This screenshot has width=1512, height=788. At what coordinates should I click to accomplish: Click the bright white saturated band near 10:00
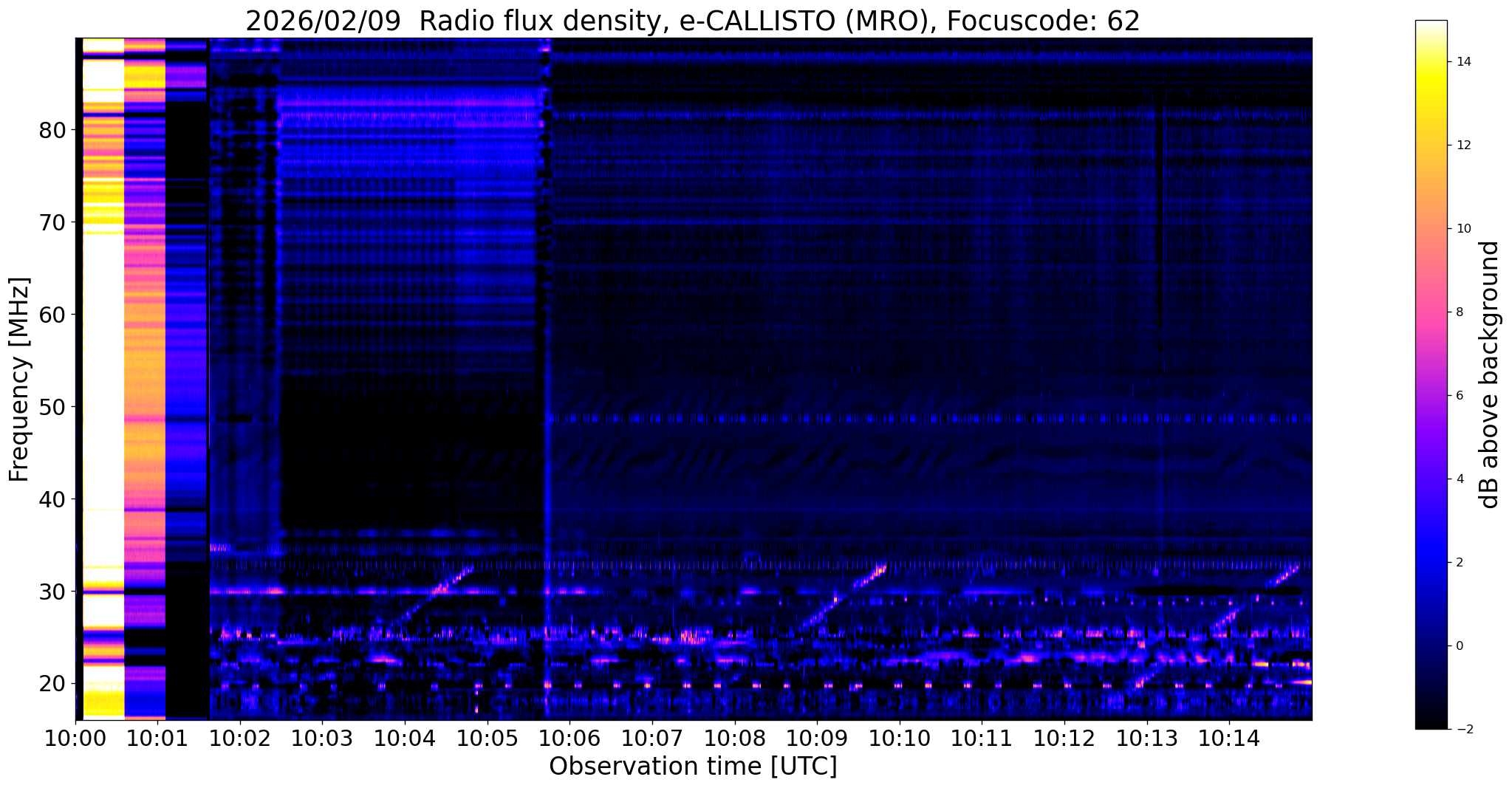tap(103, 369)
